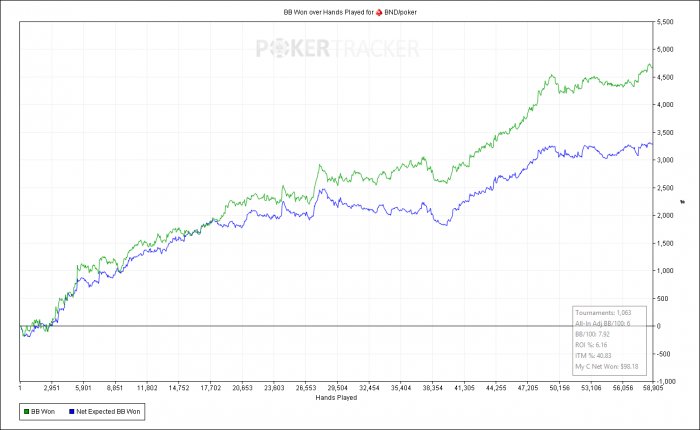Screen dimensions: 700x430
Task: Click the 'Hands Played' x-axis label
Action: (336, 397)
